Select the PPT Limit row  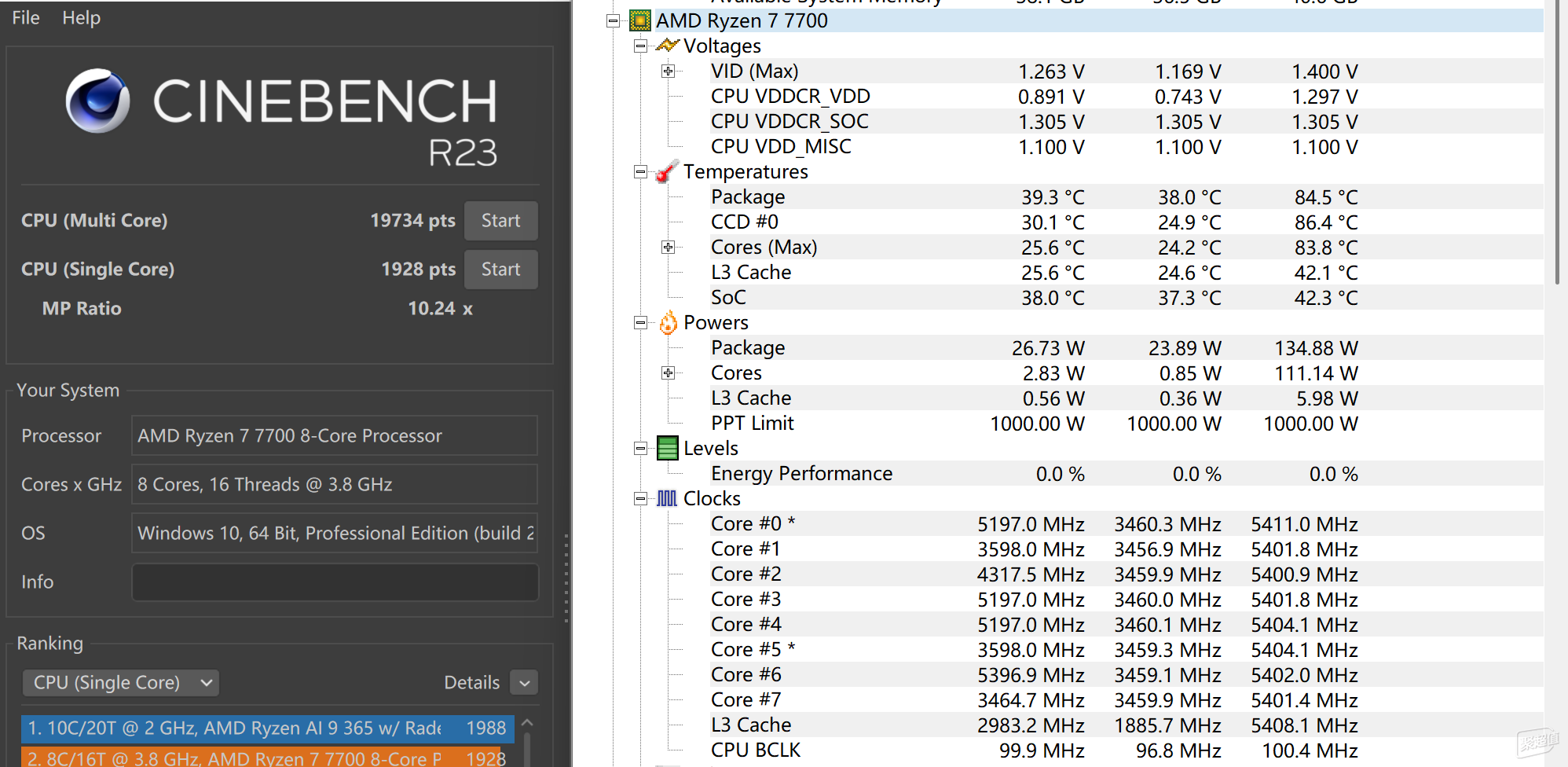pyautogui.click(x=1125, y=424)
